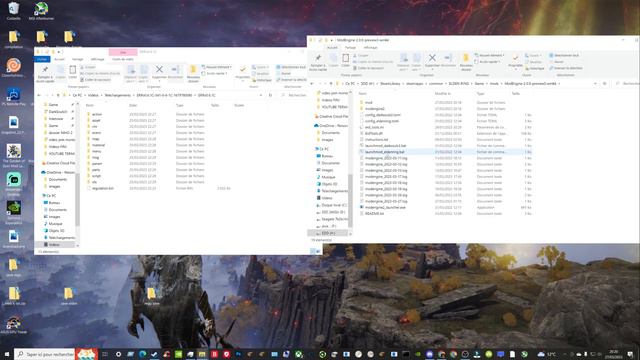Click Propriétés checkmark icon in ModEngine window

[515, 58]
